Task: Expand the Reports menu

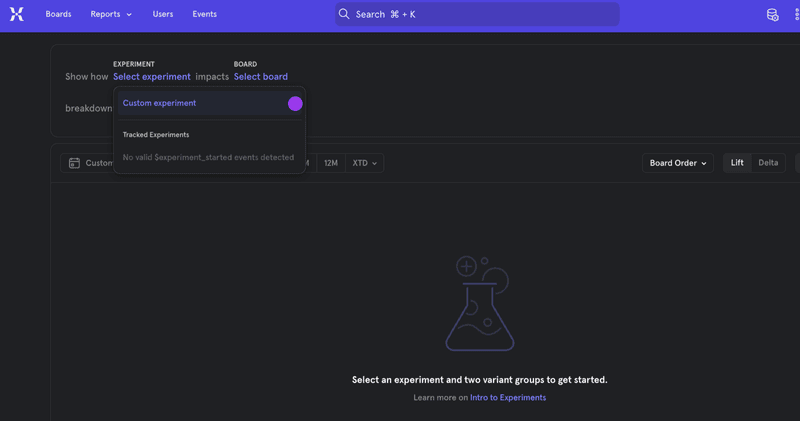Action: pyautogui.click(x=110, y=14)
